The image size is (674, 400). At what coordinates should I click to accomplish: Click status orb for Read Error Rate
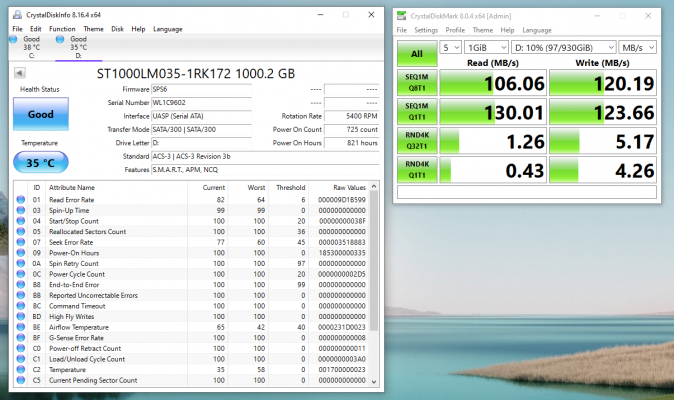[20, 199]
